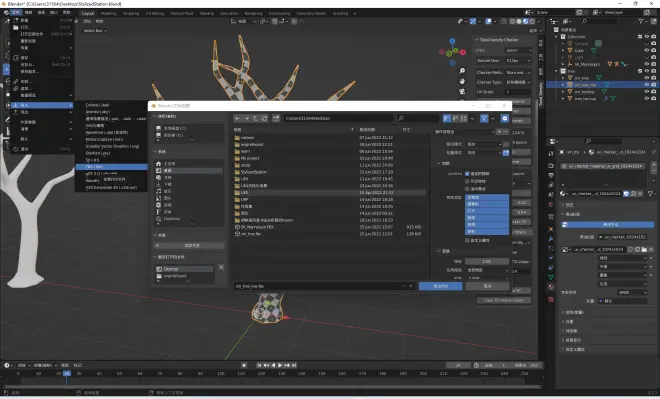Select the sm_tree.fbx file in list
Viewport: 660px width, 399px height.
tap(251, 234)
